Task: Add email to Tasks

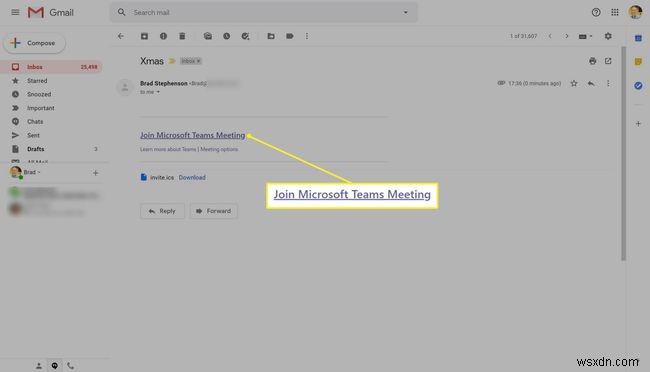Action: coord(245,36)
